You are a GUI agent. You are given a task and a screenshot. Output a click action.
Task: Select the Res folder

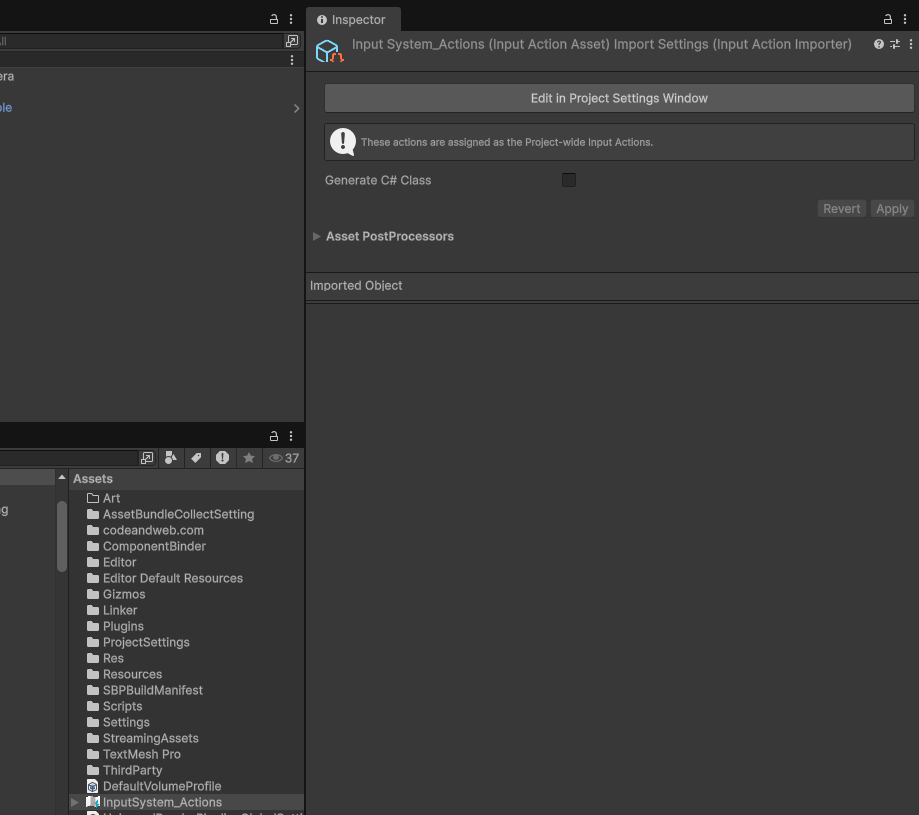186,659
